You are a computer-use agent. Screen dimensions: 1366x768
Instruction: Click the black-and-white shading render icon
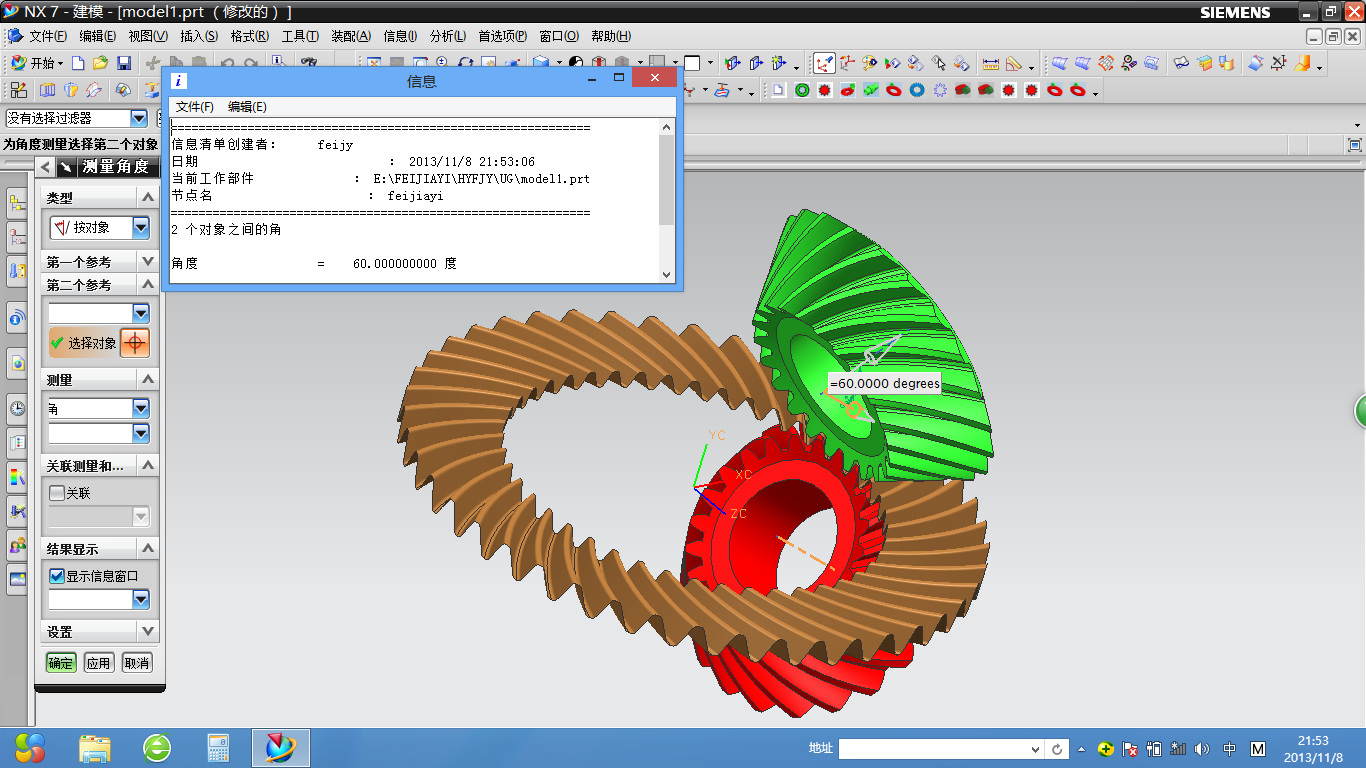[575, 63]
